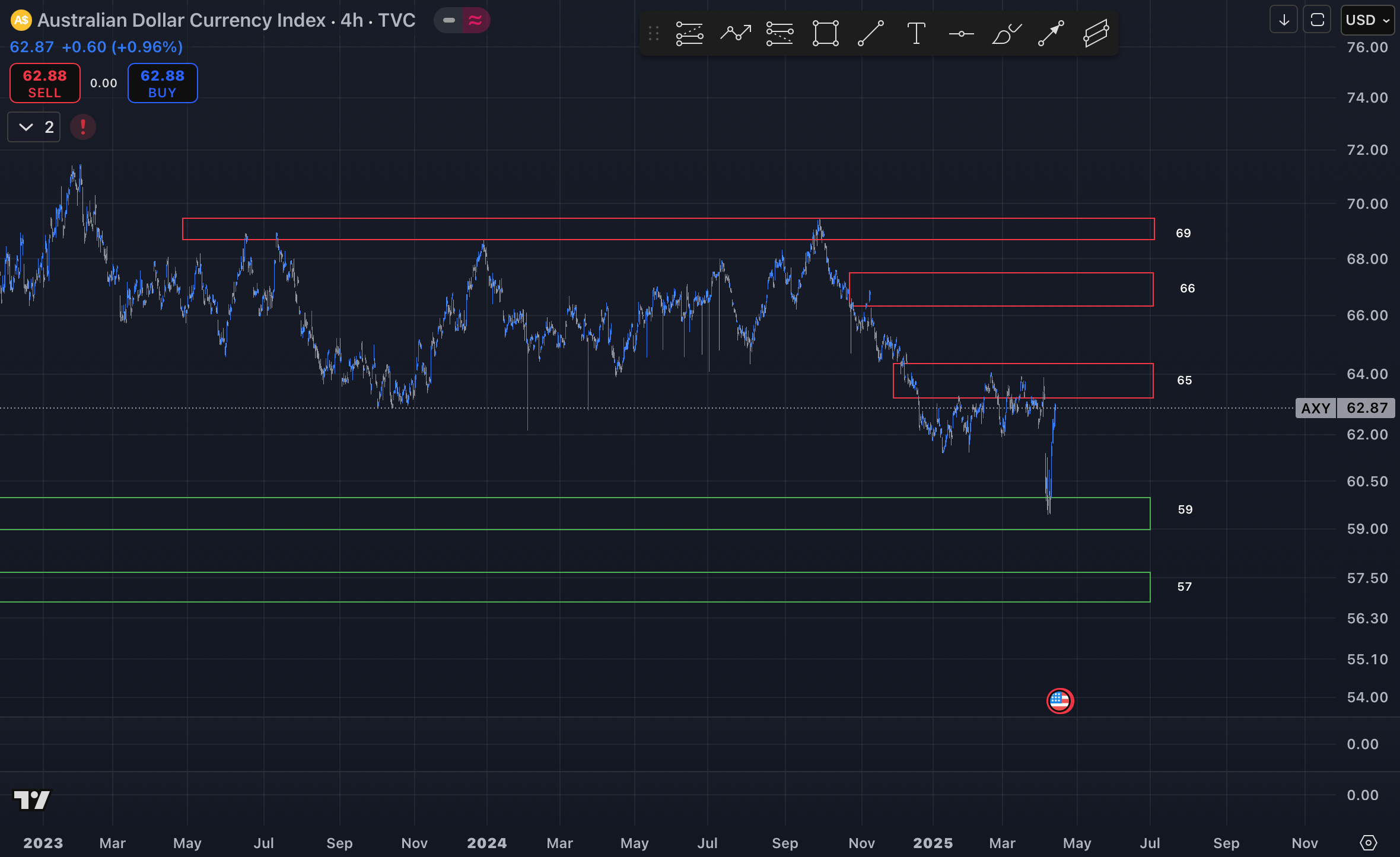Open the rectangle drawing tool
This screenshot has height=857, width=1400.
[x=825, y=34]
